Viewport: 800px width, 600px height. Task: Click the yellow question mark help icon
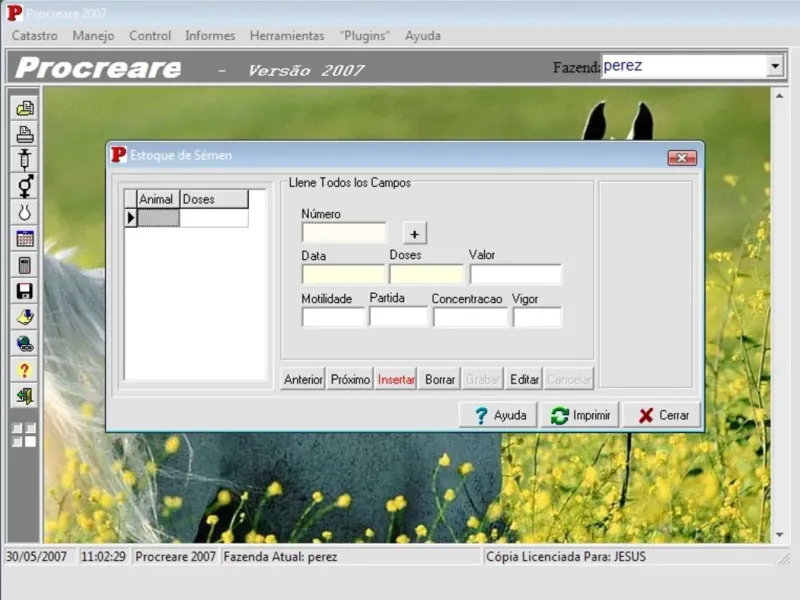pyautogui.click(x=24, y=370)
